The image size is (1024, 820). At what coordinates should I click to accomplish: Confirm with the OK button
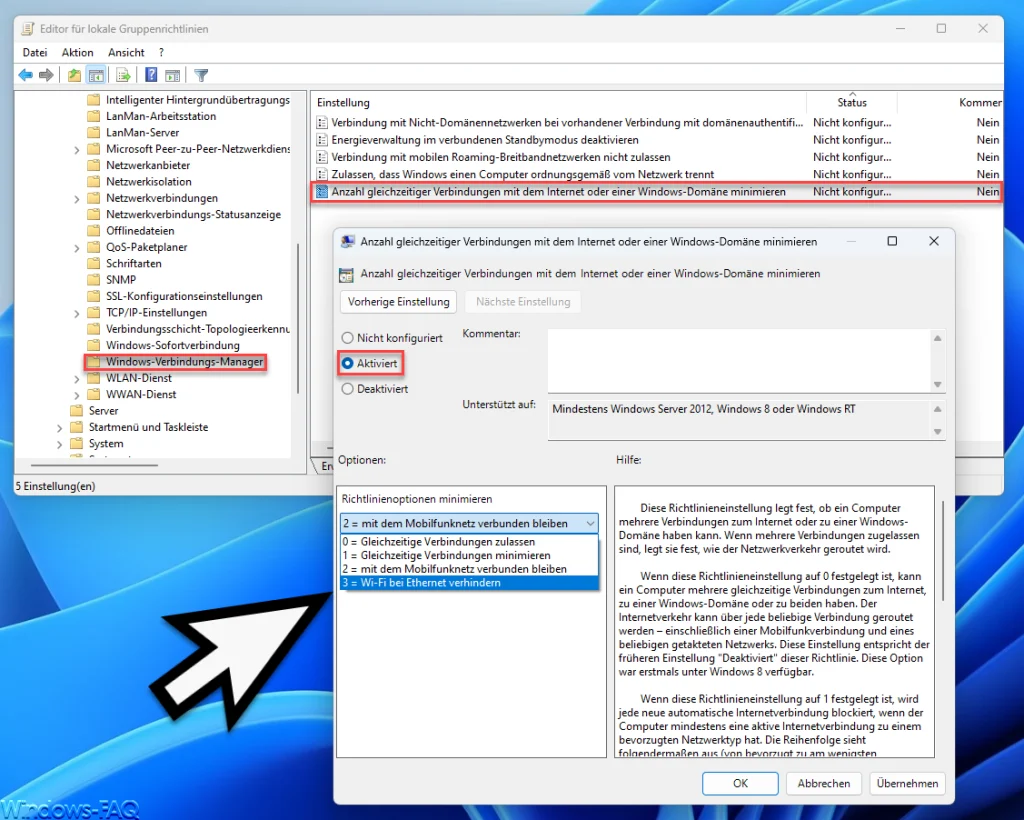(x=740, y=783)
